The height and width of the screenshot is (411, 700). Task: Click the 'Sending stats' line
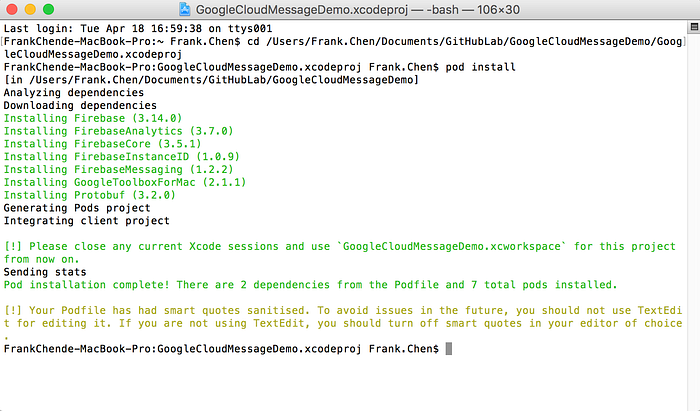[45, 272]
